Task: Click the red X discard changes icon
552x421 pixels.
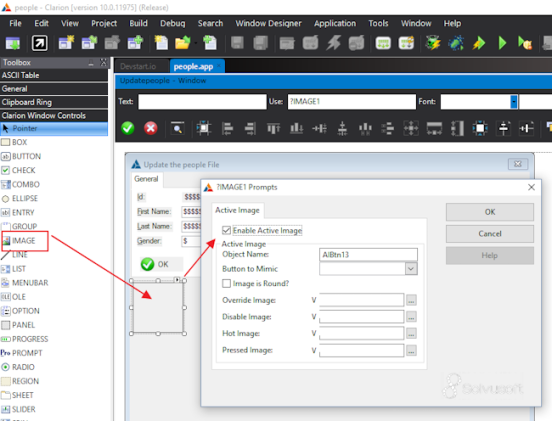Action: pos(151,128)
